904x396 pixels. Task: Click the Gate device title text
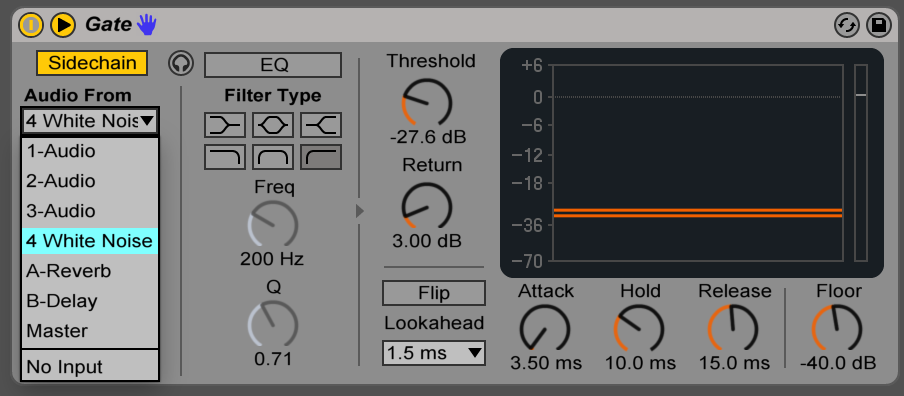point(108,25)
